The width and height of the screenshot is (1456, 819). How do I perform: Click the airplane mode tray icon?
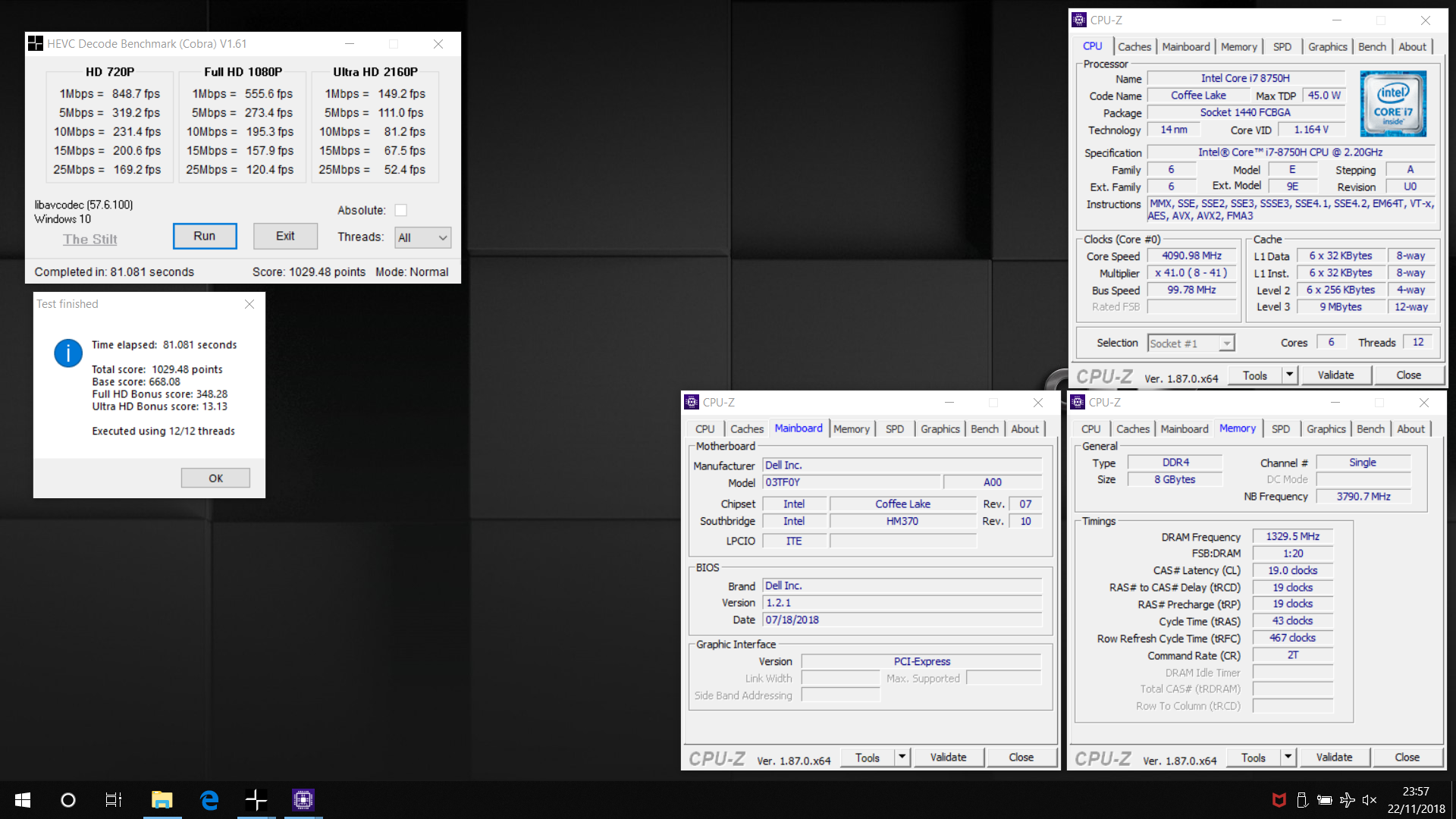(1348, 800)
